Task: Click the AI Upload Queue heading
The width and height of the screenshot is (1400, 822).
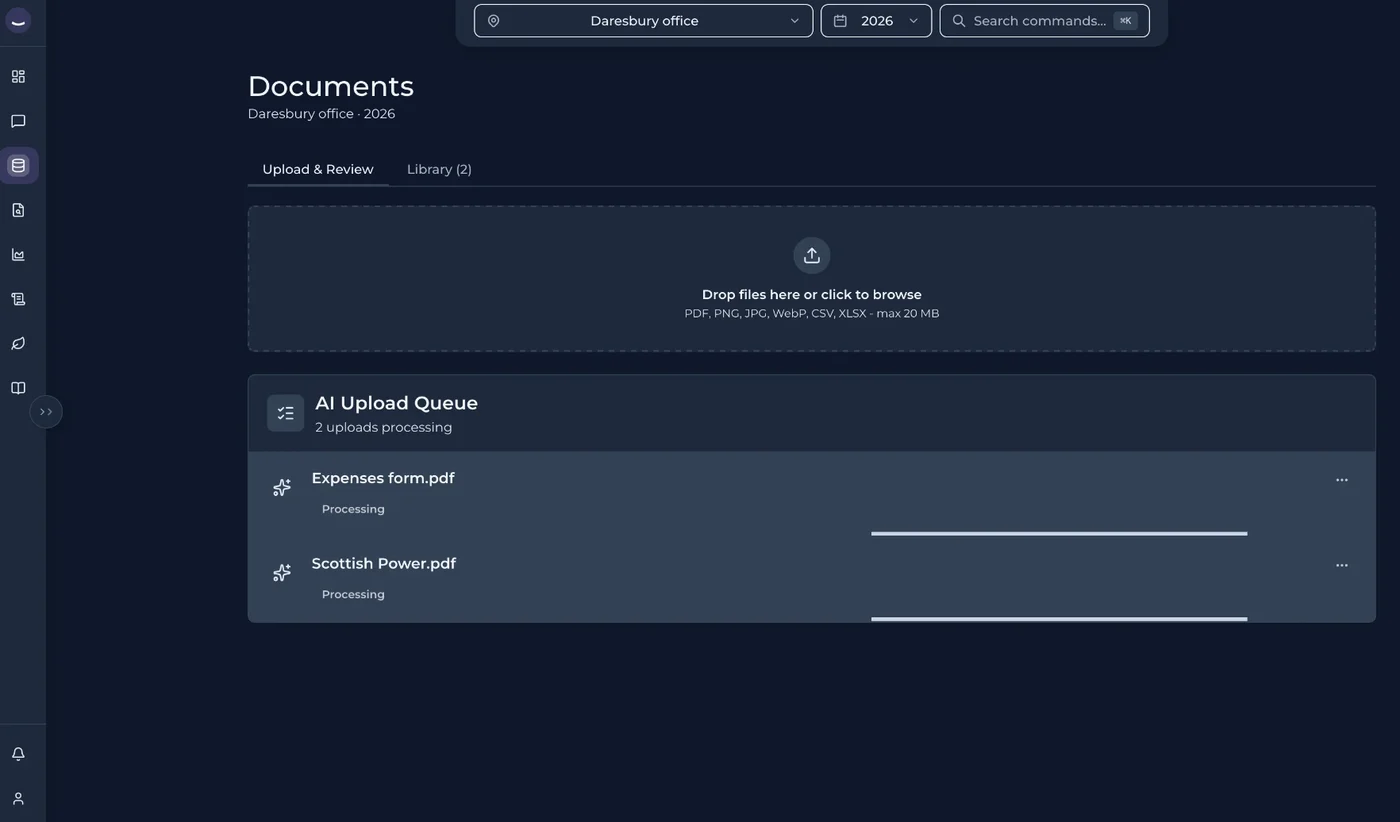Action: 396,403
